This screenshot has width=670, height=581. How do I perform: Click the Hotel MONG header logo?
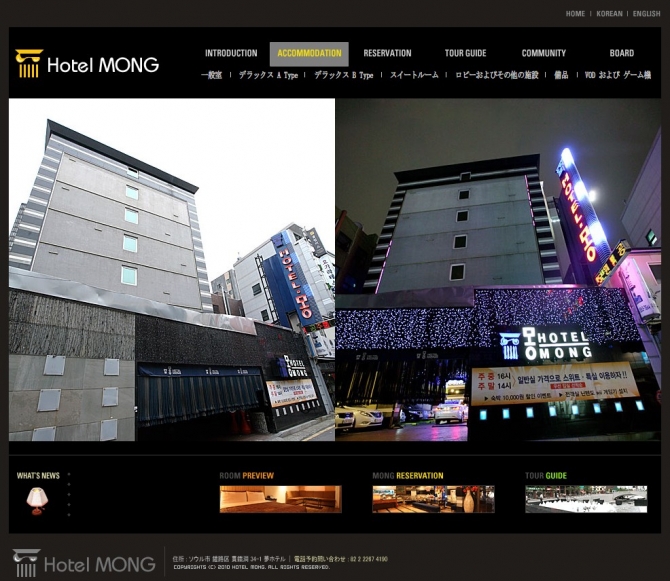point(87,64)
